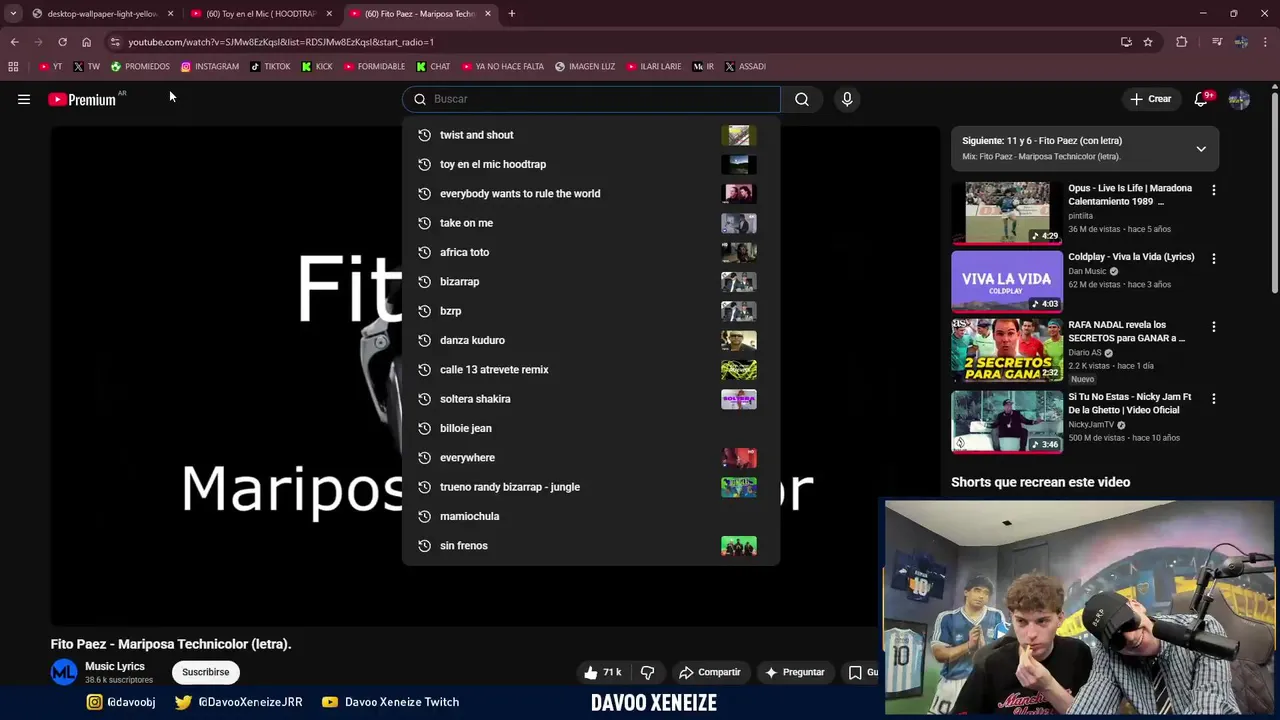
Task: Open Opus - Live Is Life thumbnail
Action: pyautogui.click(x=1007, y=213)
